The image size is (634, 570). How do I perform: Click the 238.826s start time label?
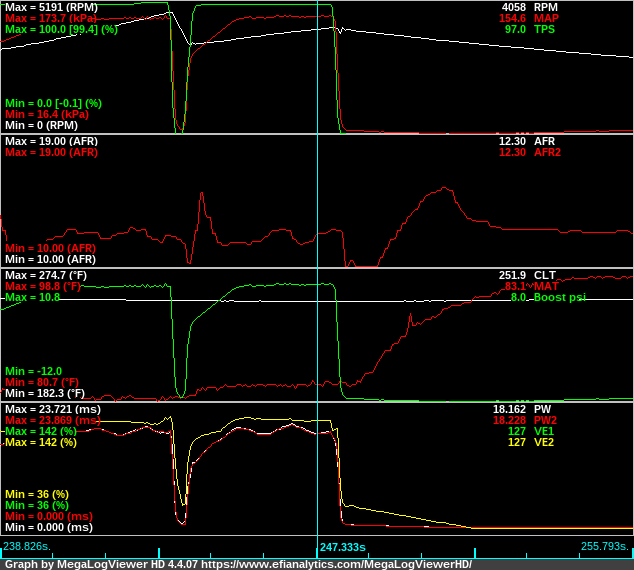(27, 547)
